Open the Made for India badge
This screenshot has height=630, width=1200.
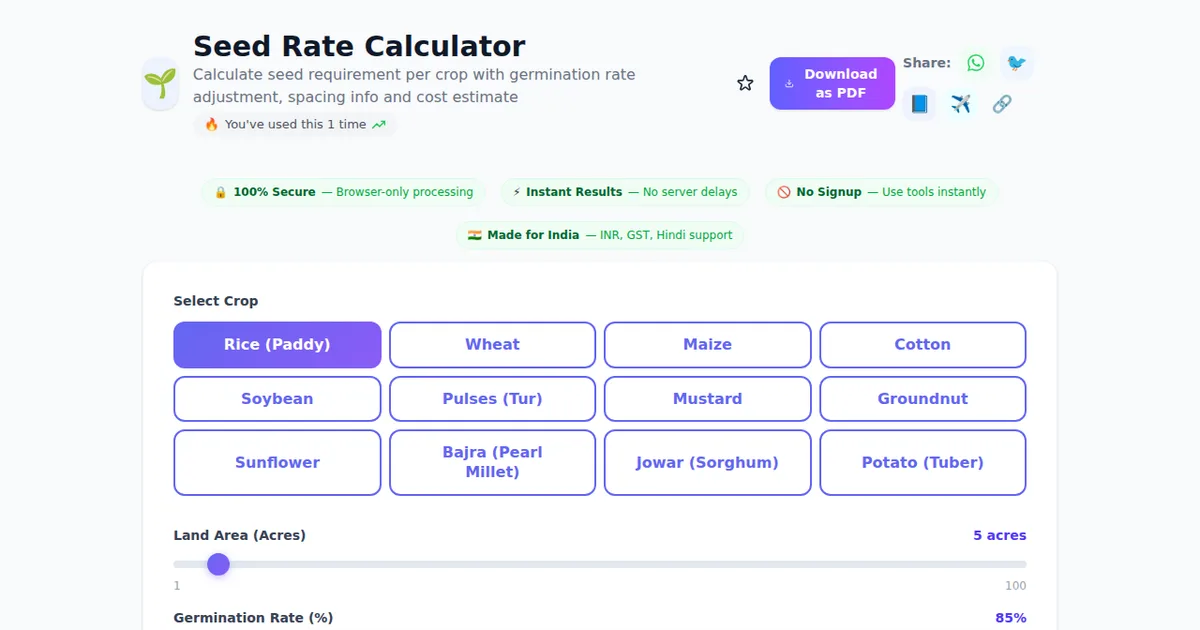pos(600,235)
